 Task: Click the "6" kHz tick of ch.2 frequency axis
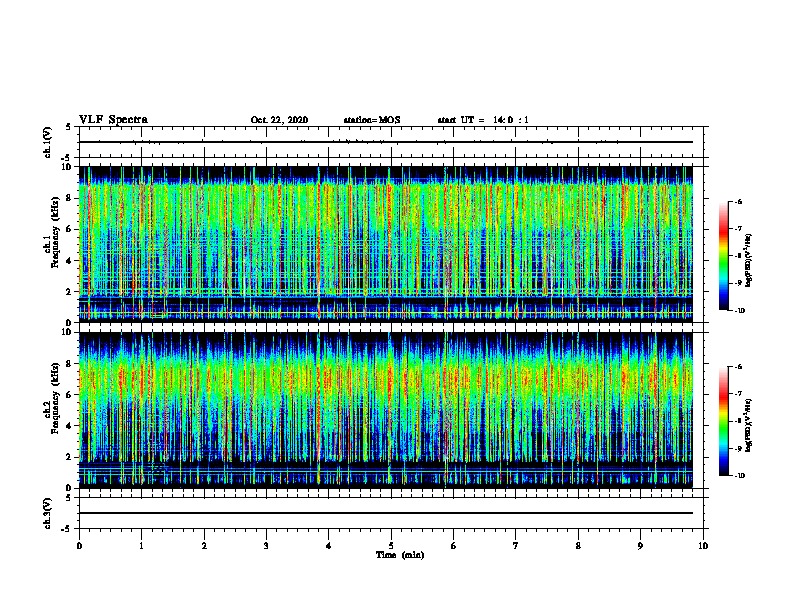tap(70, 395)
